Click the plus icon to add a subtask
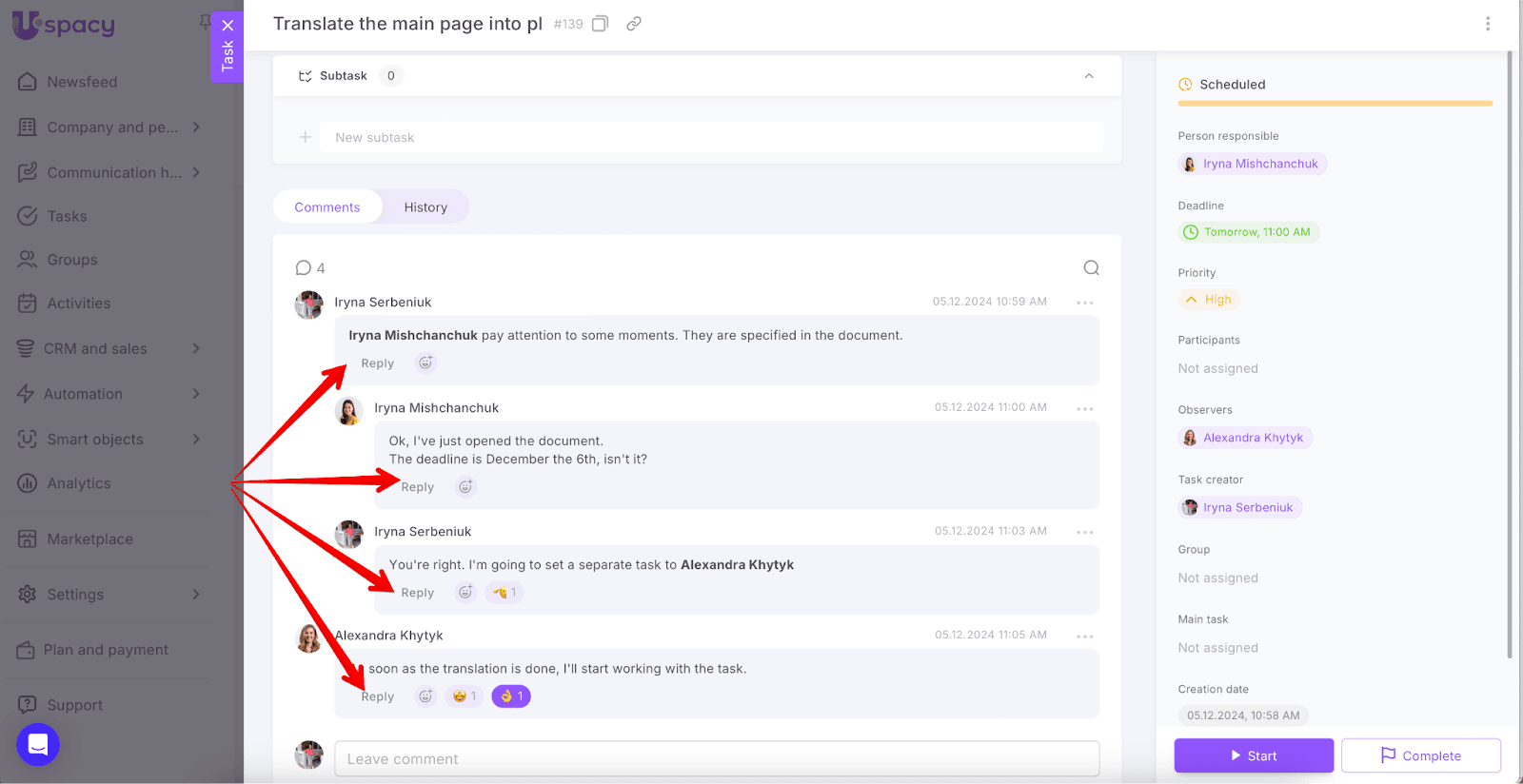 (x=306, y=137)
